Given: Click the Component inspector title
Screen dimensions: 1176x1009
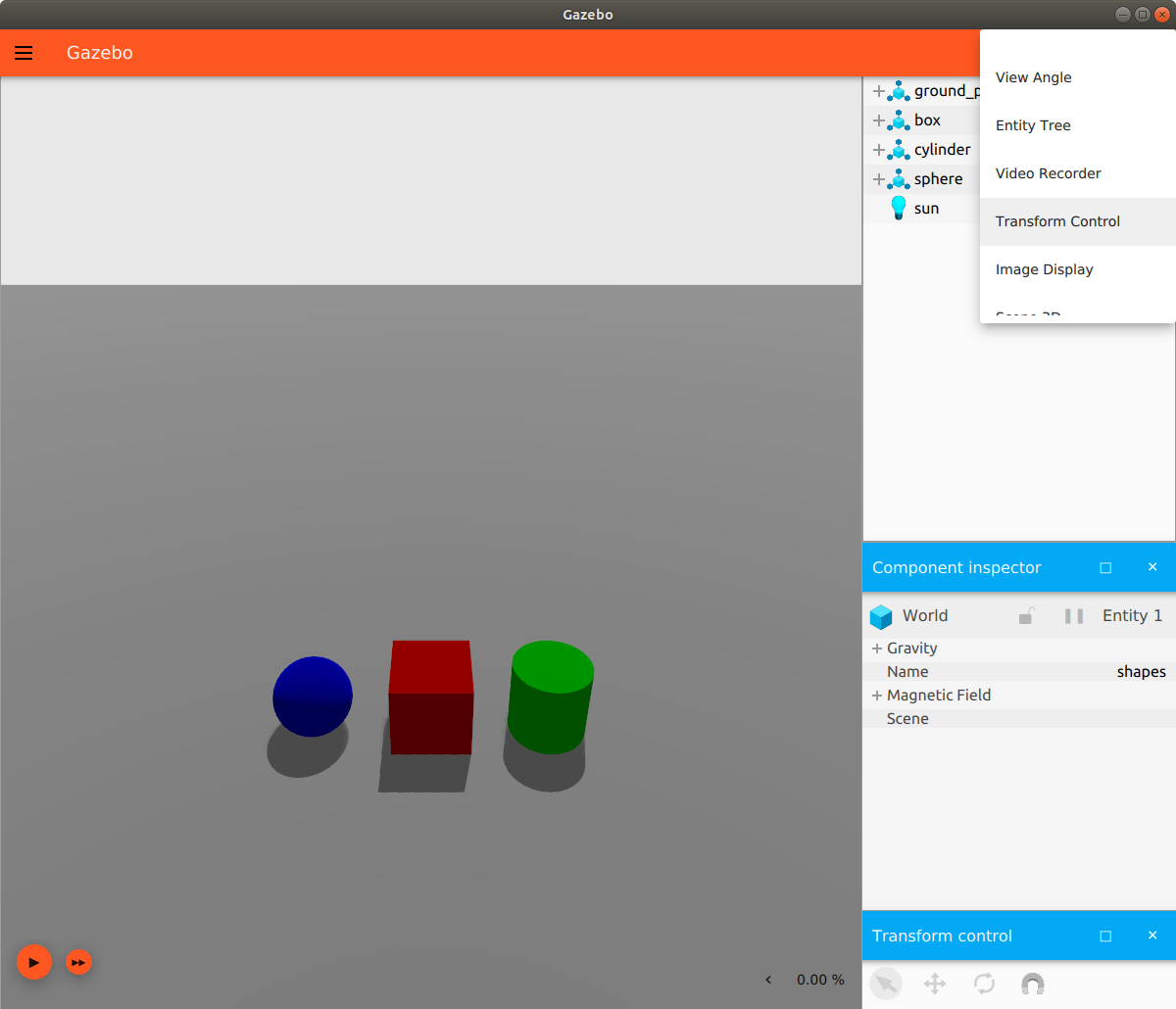Looking at the screenshot, I should pos(956,568).
